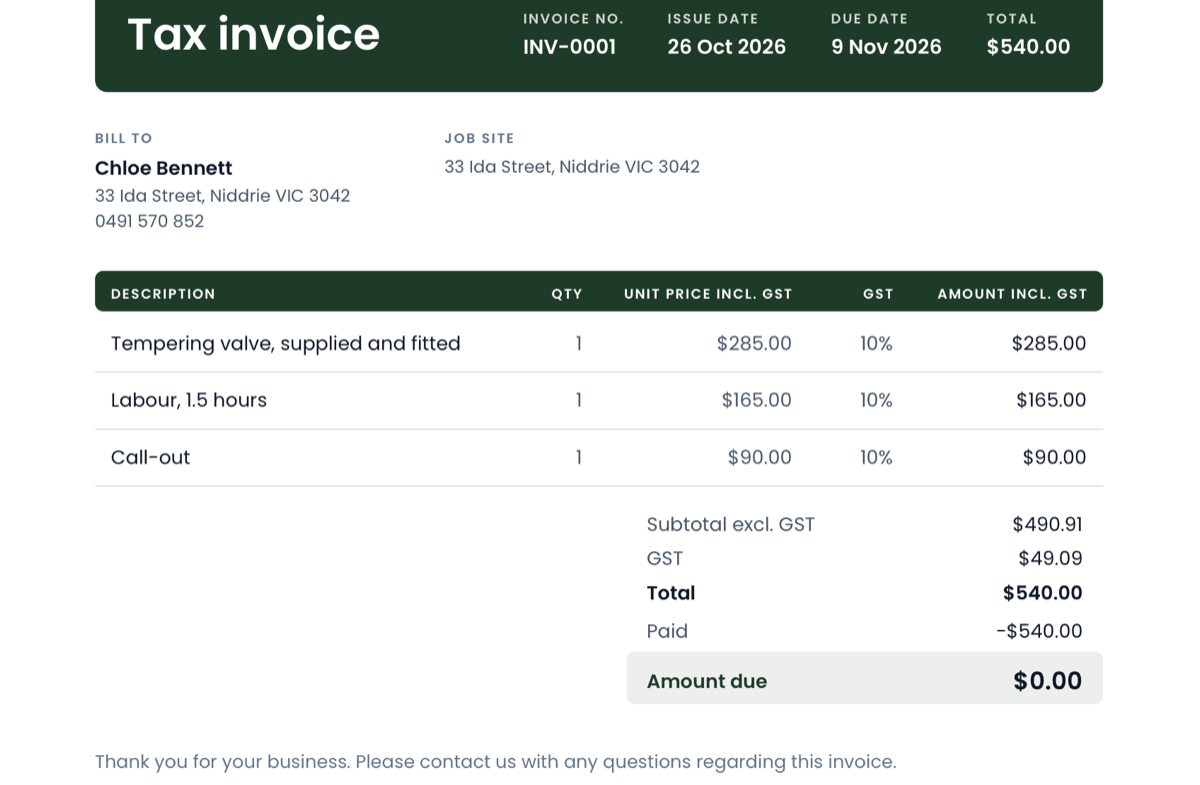The height and width of the screenshot is (785, 1200).
Task: Click 'Subtotal excl. GST' label
Action: (x=731, y=525)
